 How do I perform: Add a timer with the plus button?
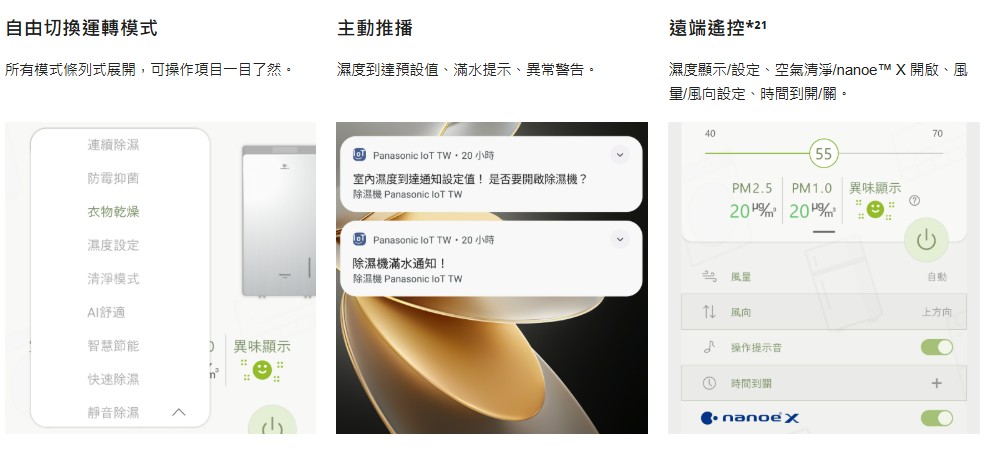[x=936, y=383]
